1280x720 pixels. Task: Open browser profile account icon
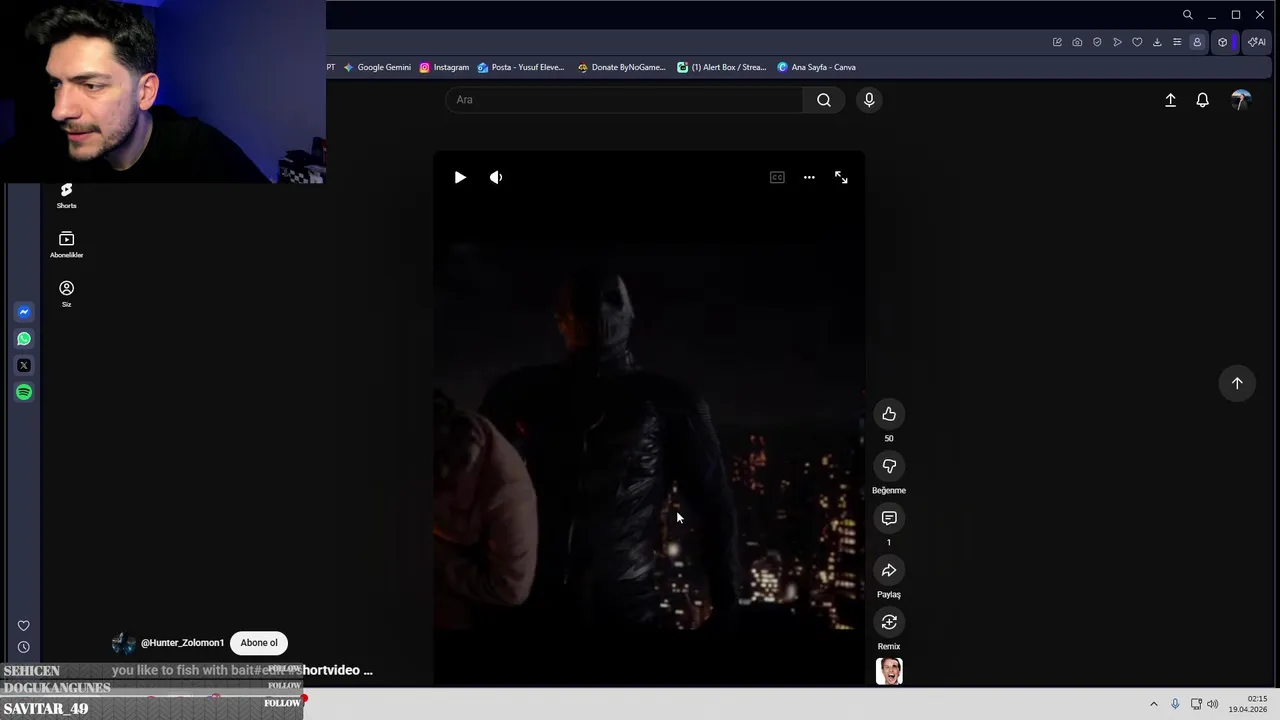tap(1197, 42)
